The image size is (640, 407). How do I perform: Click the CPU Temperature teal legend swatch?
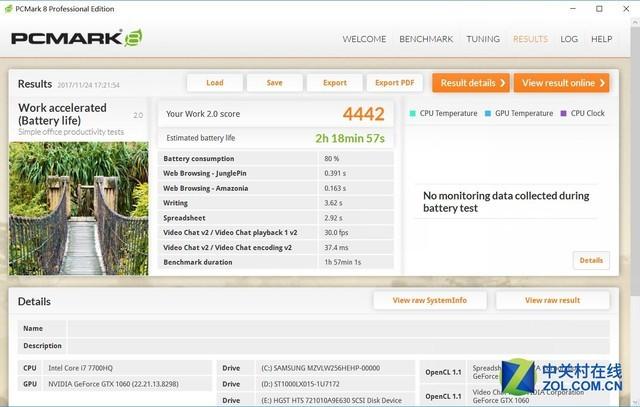coord(413,113)
